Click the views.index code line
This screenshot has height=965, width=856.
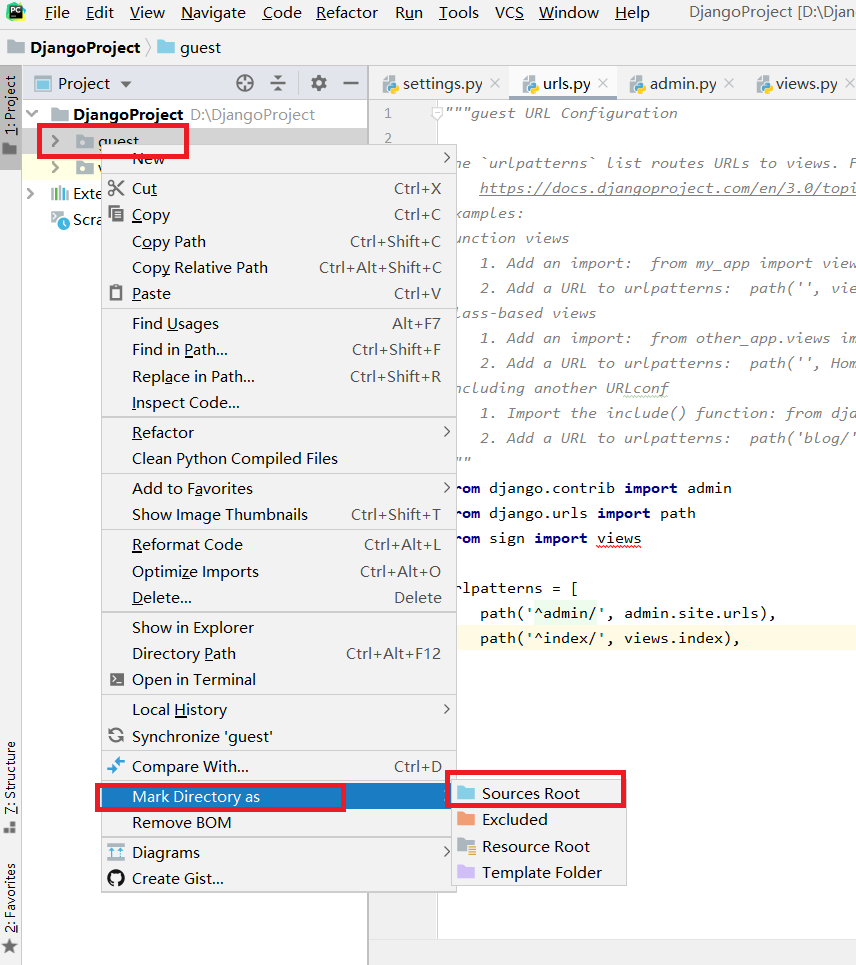tap(655, 638)
